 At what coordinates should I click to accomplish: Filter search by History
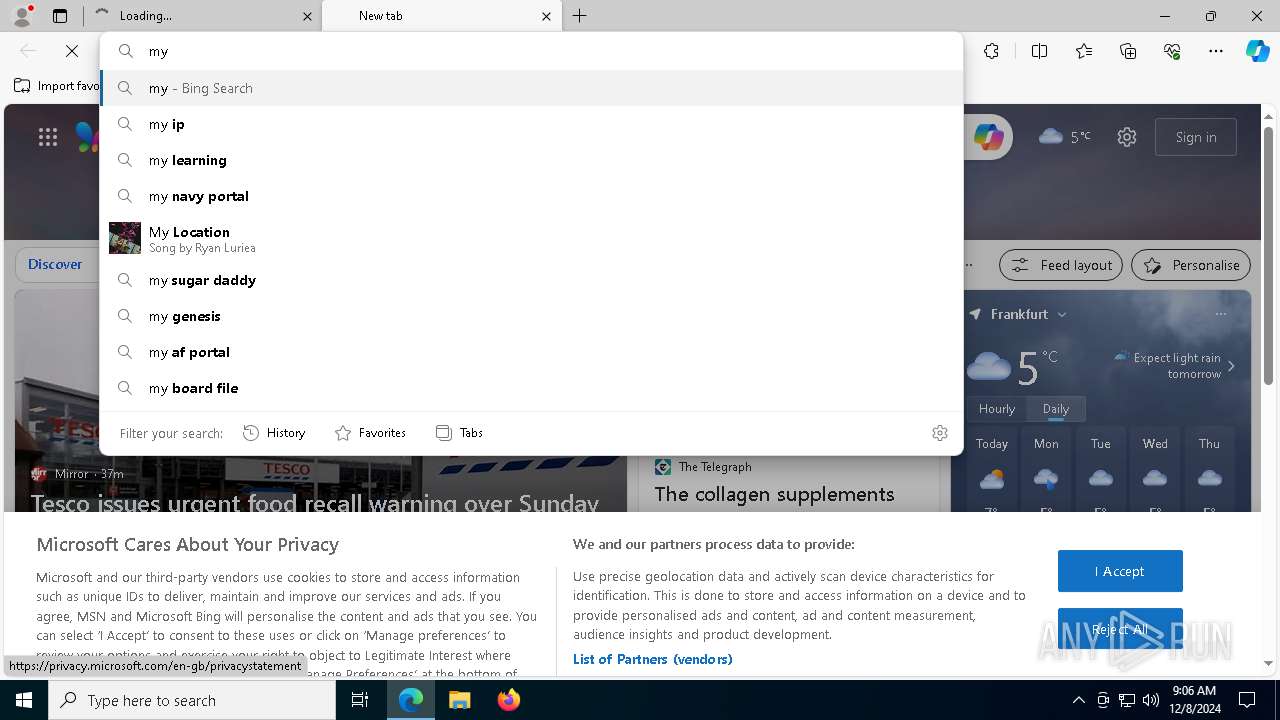[274, 433]
